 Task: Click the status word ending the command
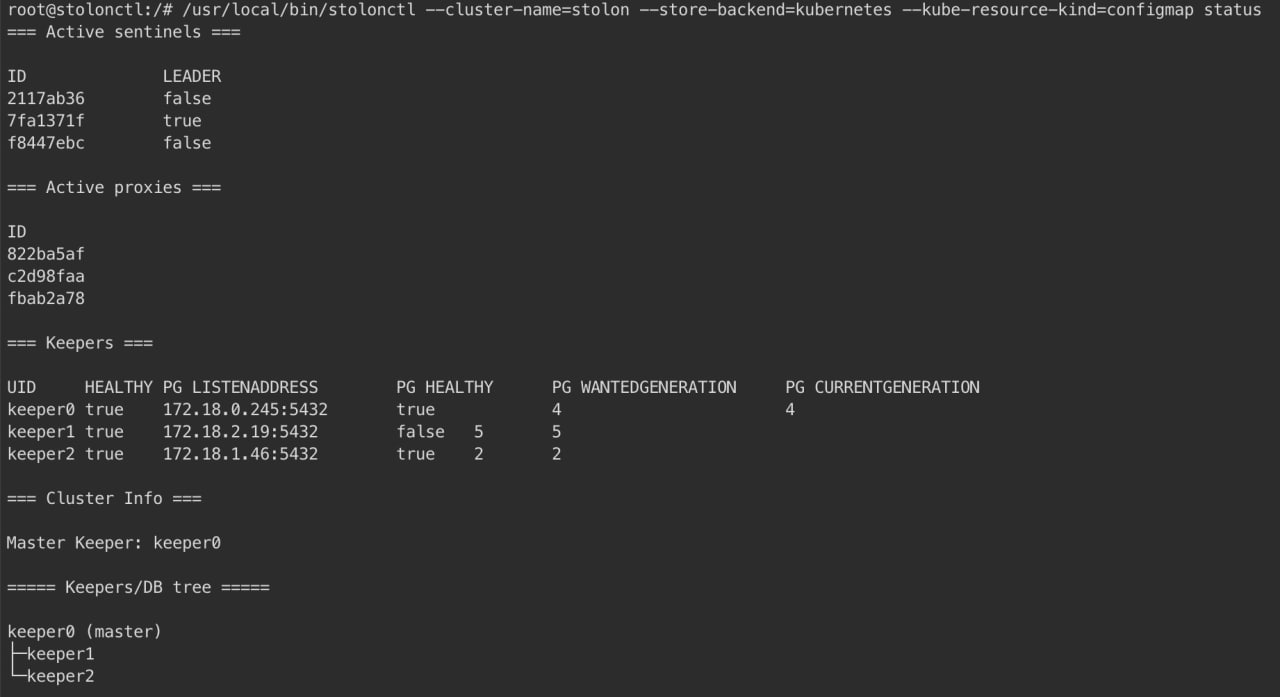tap(1233, 10)
